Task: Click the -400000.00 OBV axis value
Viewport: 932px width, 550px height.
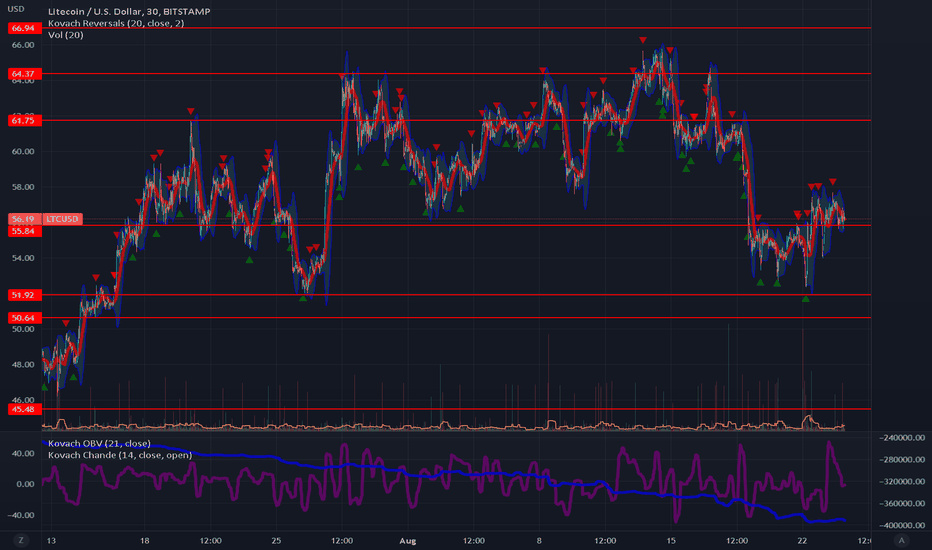Action: tap(902, 526)
